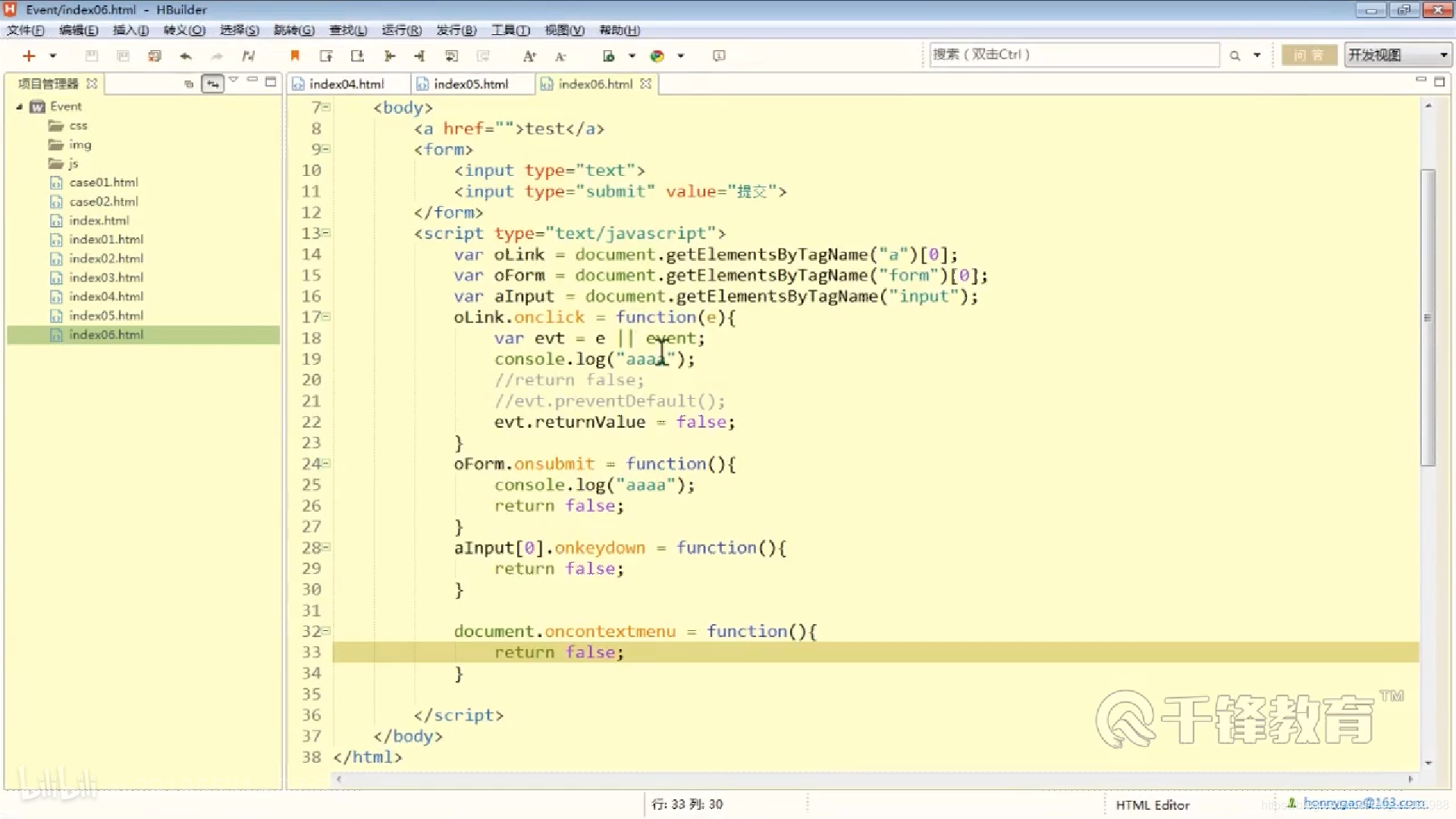Click the run in browser file icon
This screenshot has width=1456, height=819.
[608, 55]
